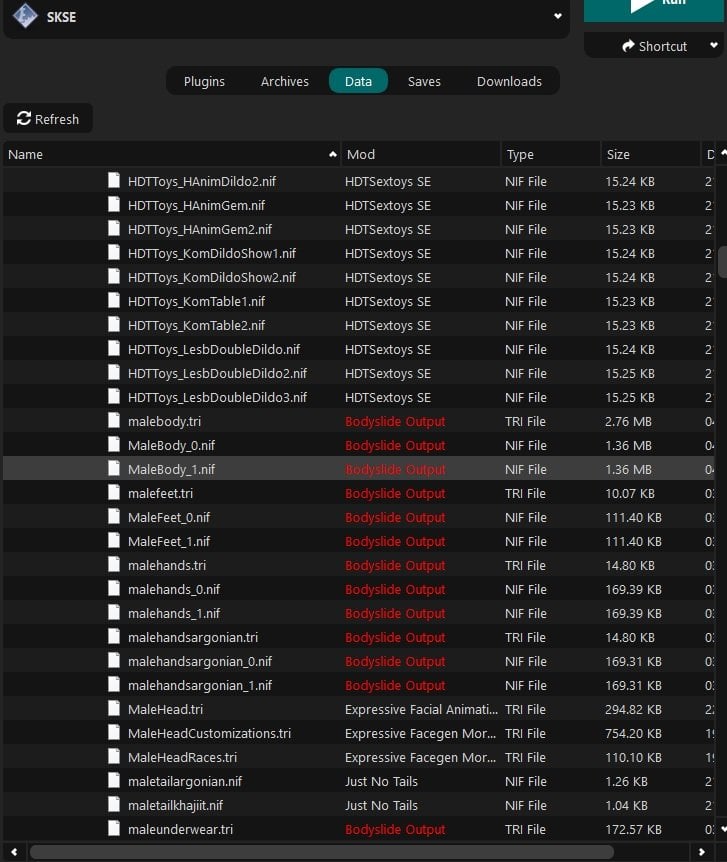
Task: Sort by the Name column header
Action: point(172,154)
